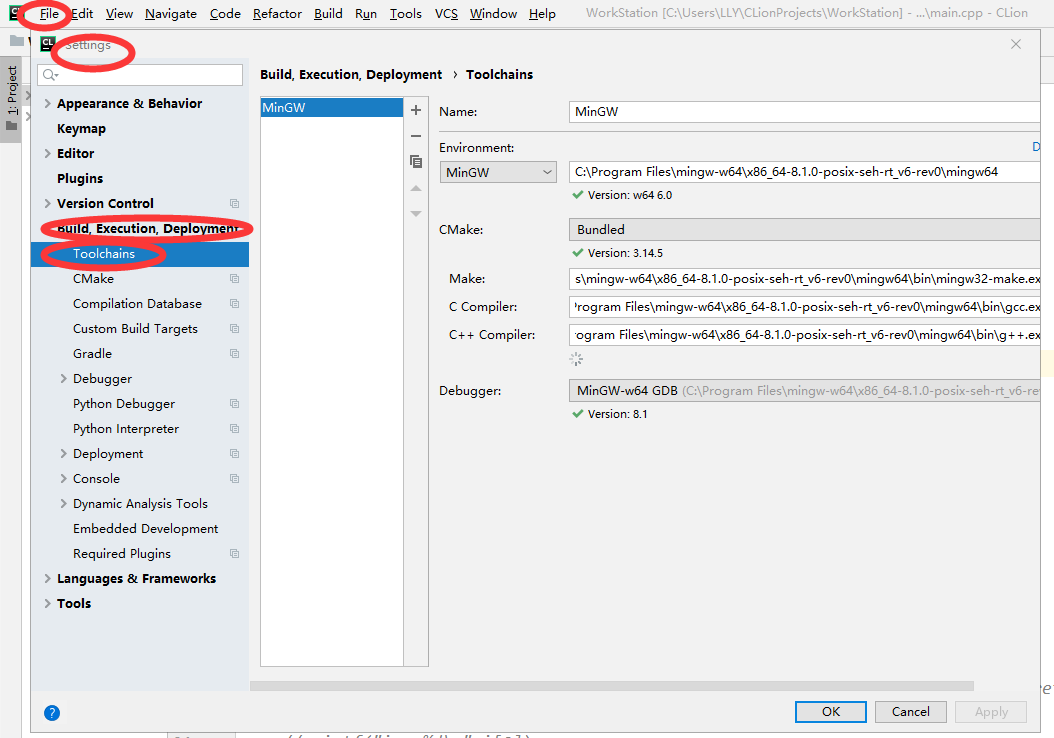
Task: Click the magnifier icon in the settings search
Action: 48,74
